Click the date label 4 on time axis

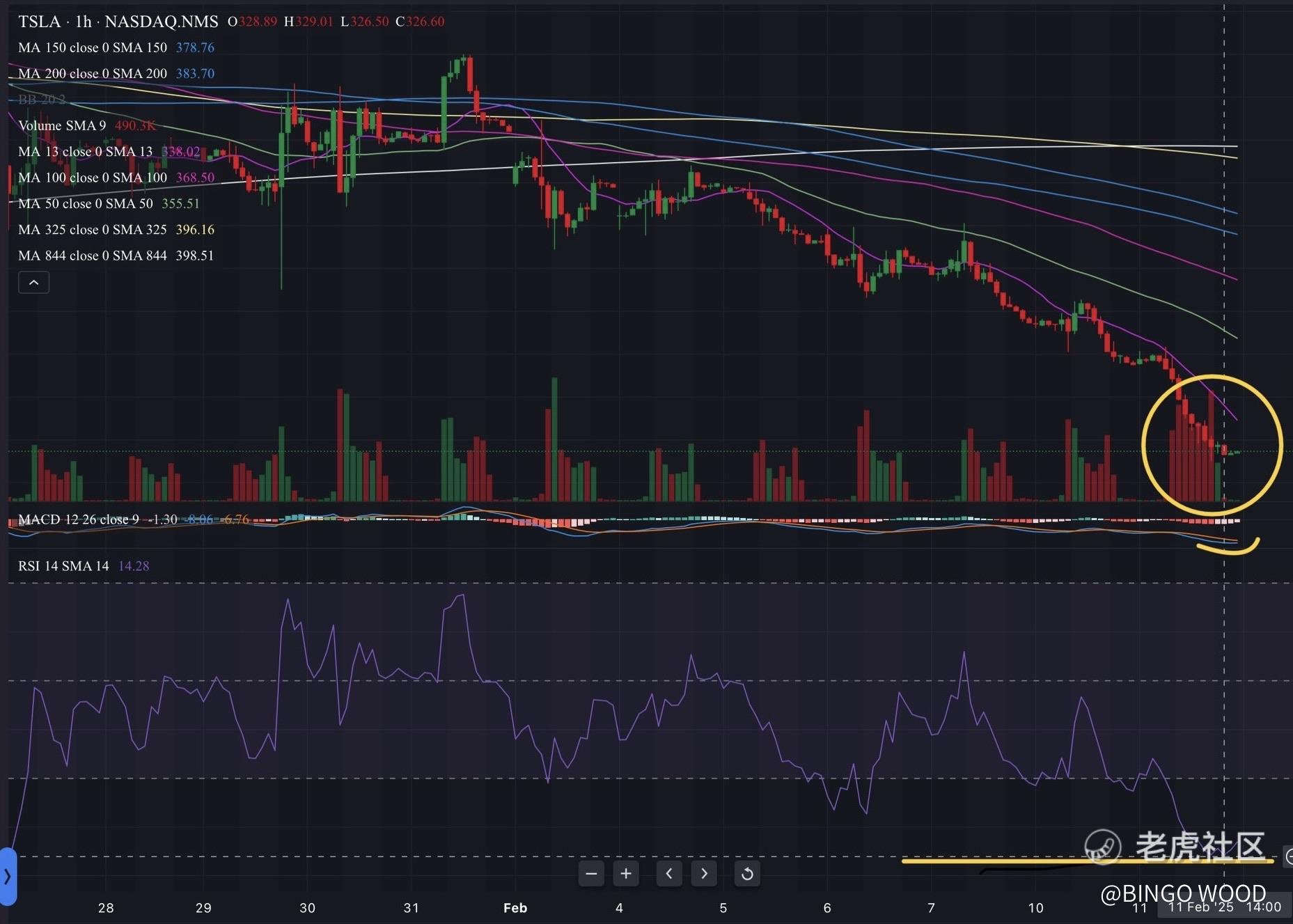[619, 908]
